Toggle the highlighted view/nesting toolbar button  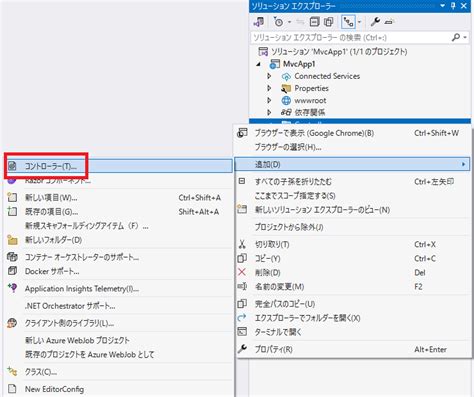[x=349, y=22]
